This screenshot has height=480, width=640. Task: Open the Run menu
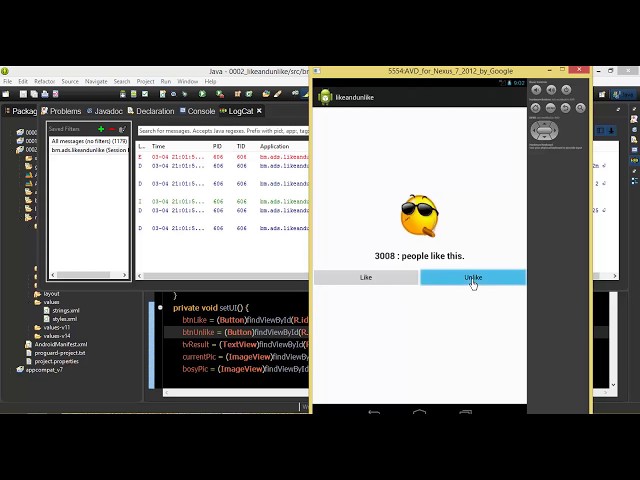[166, 82]
